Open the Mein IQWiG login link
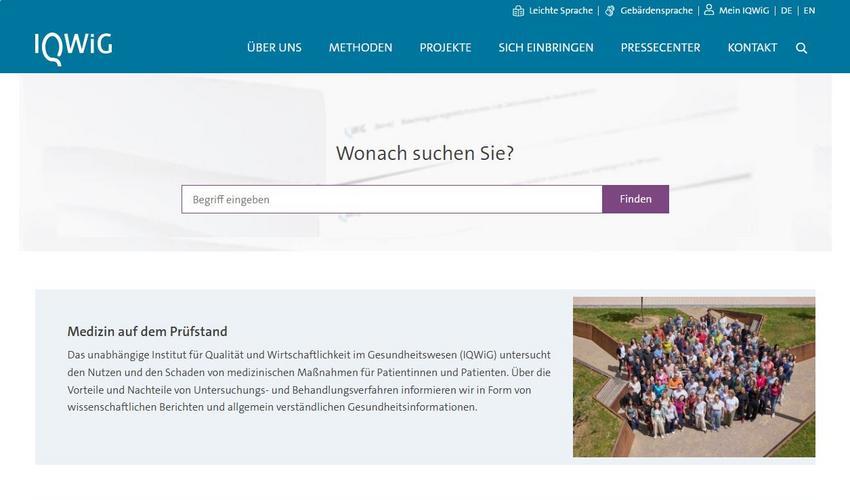 tap(744, 10)
